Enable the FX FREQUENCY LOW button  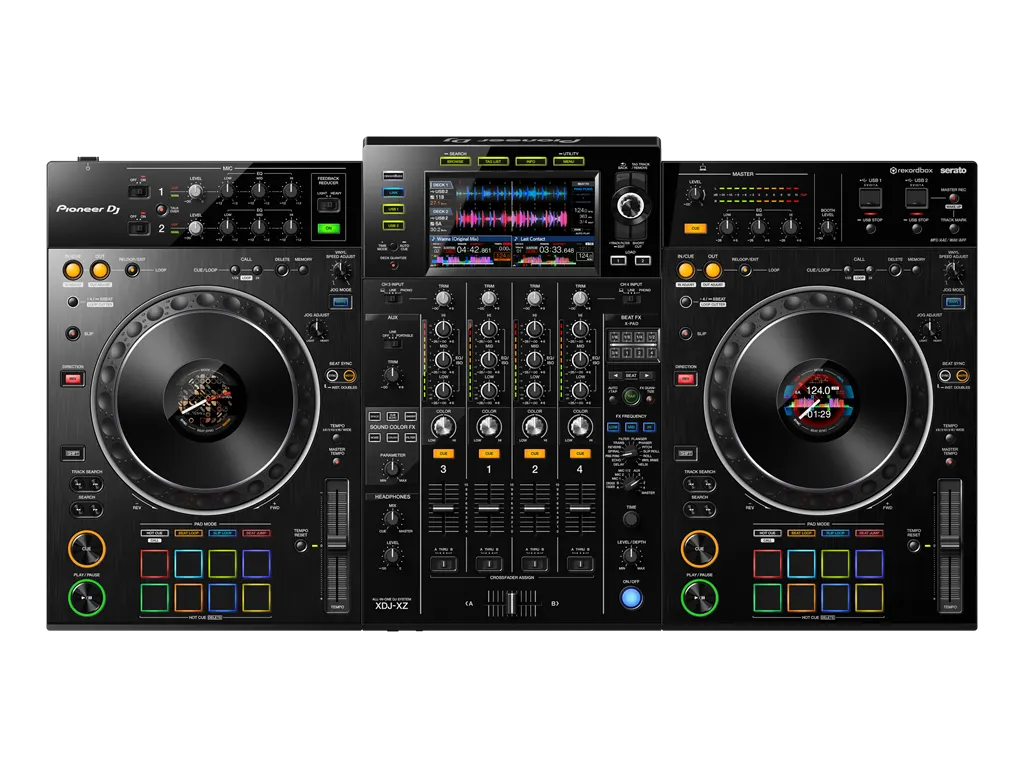point(613,426)
